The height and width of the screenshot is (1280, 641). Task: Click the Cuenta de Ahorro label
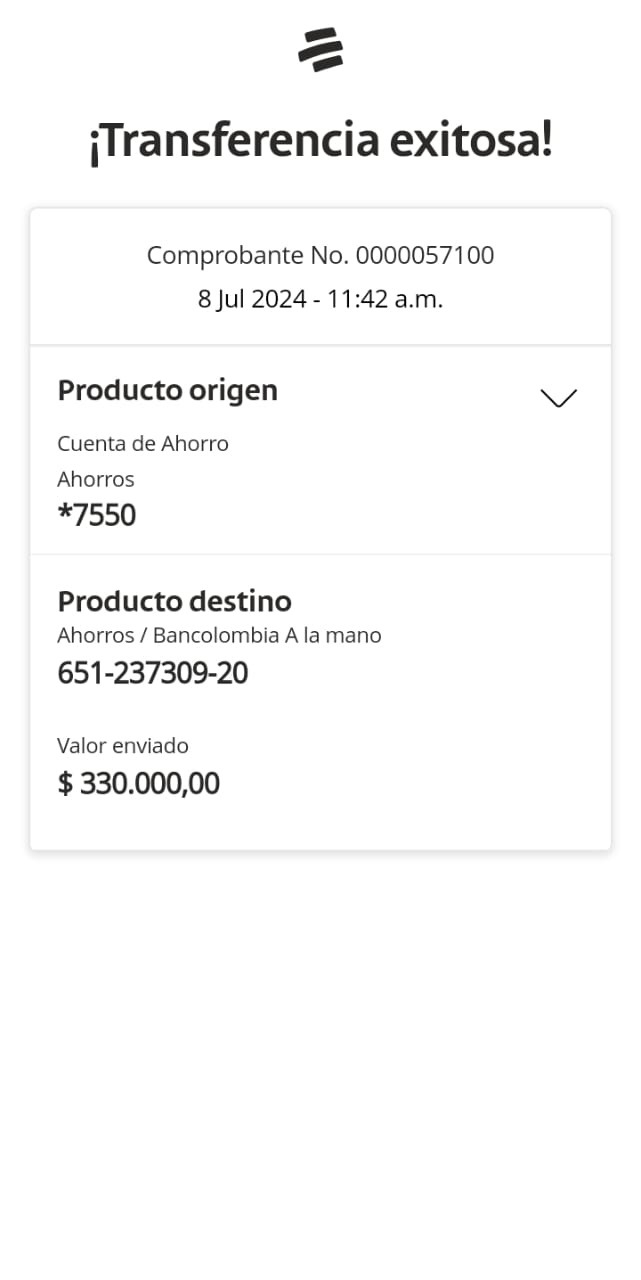pos(143,443)
